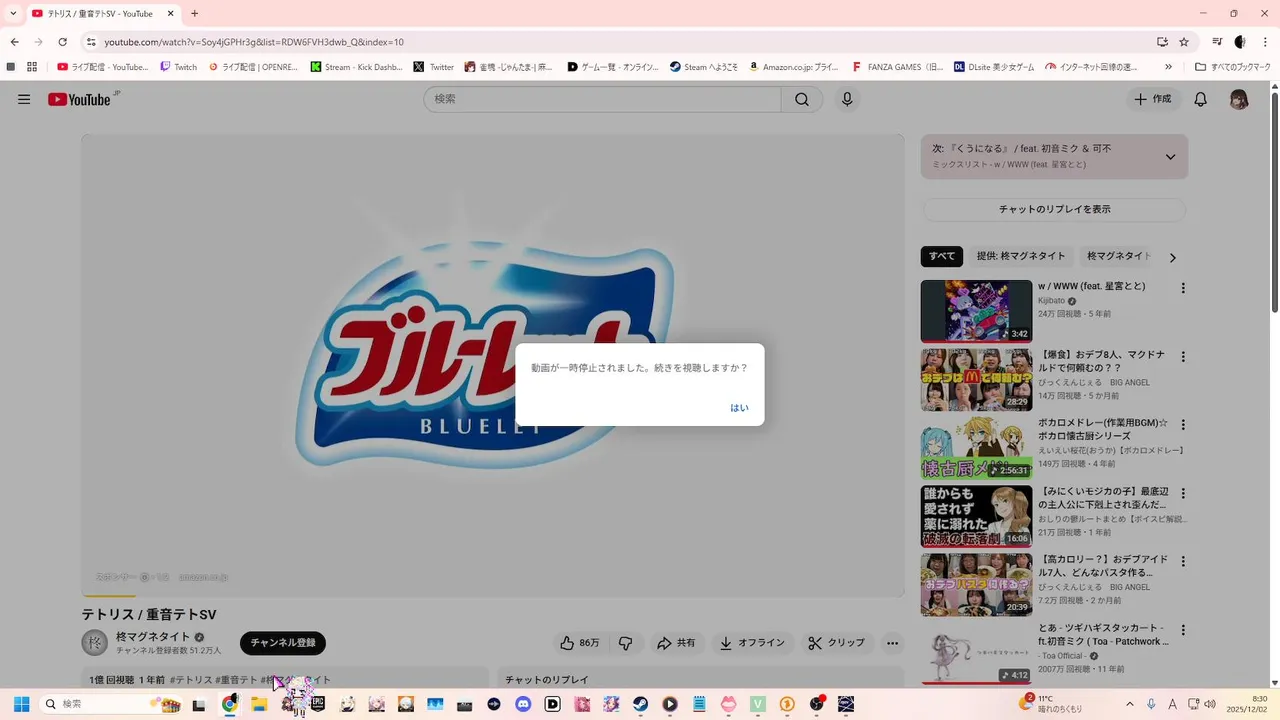
Task: Open File Explorer from the taskbar
Action: tap(259, 704)
